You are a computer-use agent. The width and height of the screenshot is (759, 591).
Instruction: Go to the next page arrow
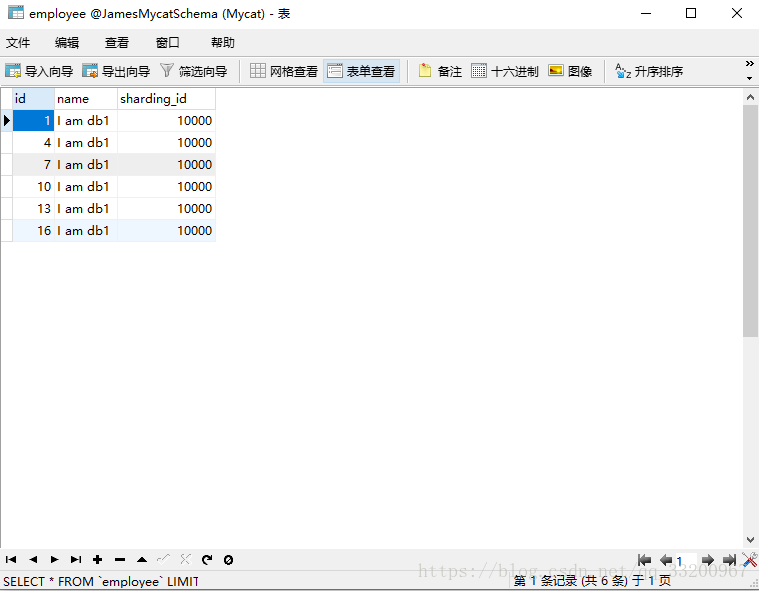pos(707,560)
